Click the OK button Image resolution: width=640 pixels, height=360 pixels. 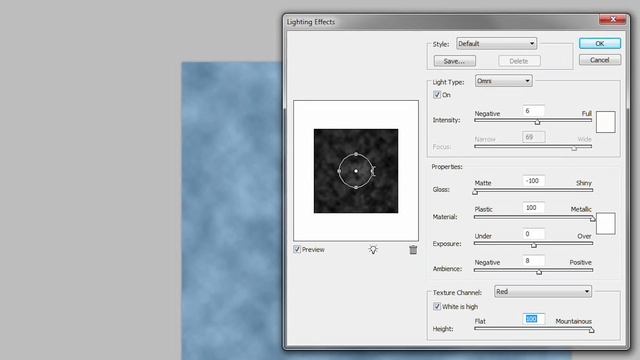point(600,43)
